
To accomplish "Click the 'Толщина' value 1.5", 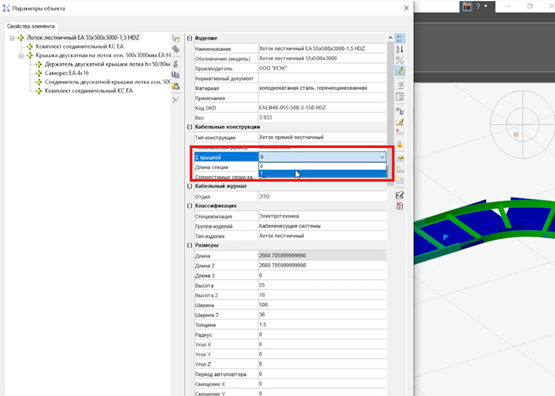I will coord(322,325).
